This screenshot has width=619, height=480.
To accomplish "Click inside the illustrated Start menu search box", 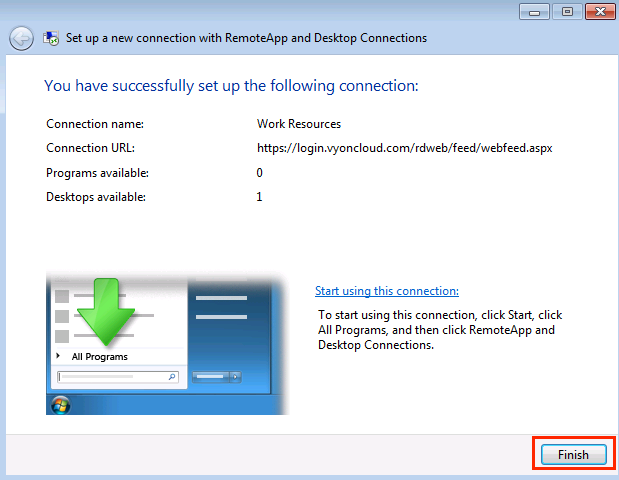I will point(110,377).
